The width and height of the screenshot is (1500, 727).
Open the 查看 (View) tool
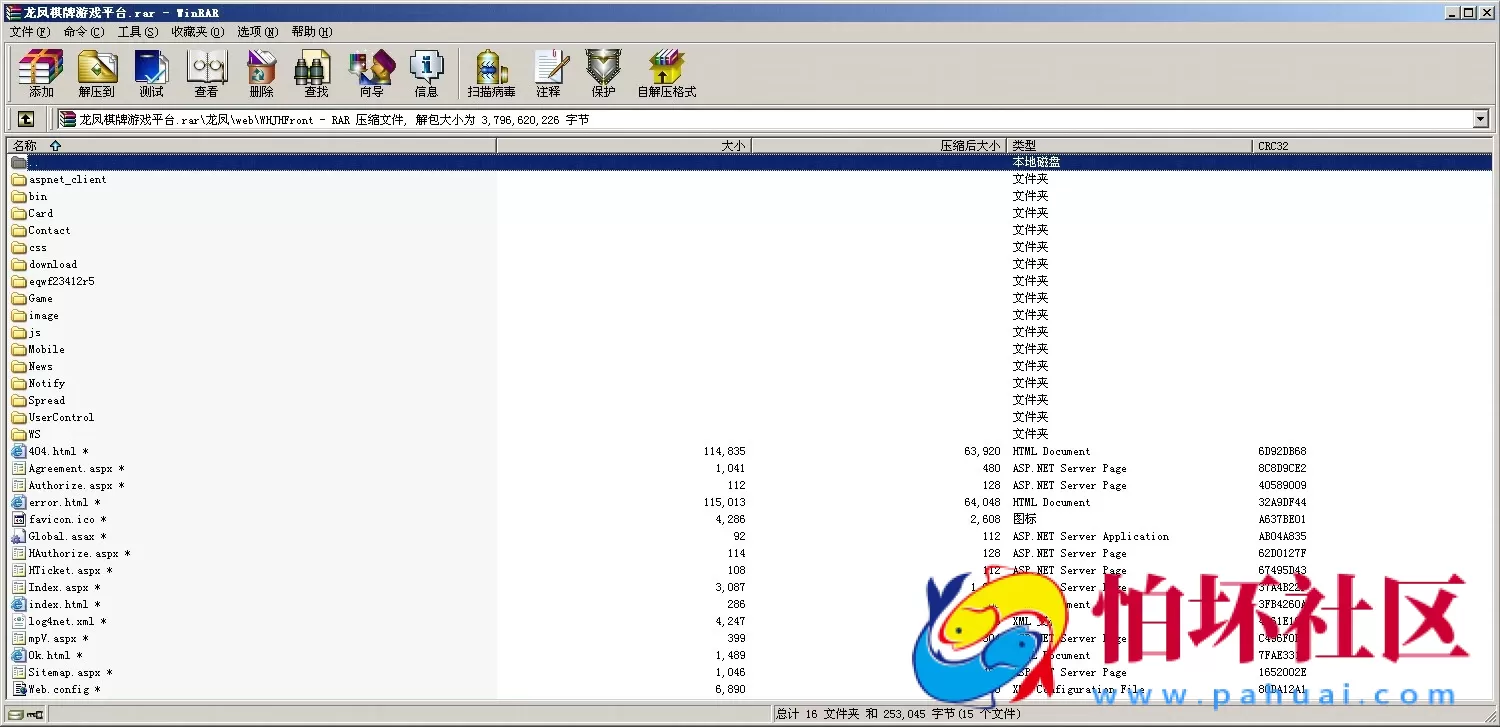click(206, 74)
